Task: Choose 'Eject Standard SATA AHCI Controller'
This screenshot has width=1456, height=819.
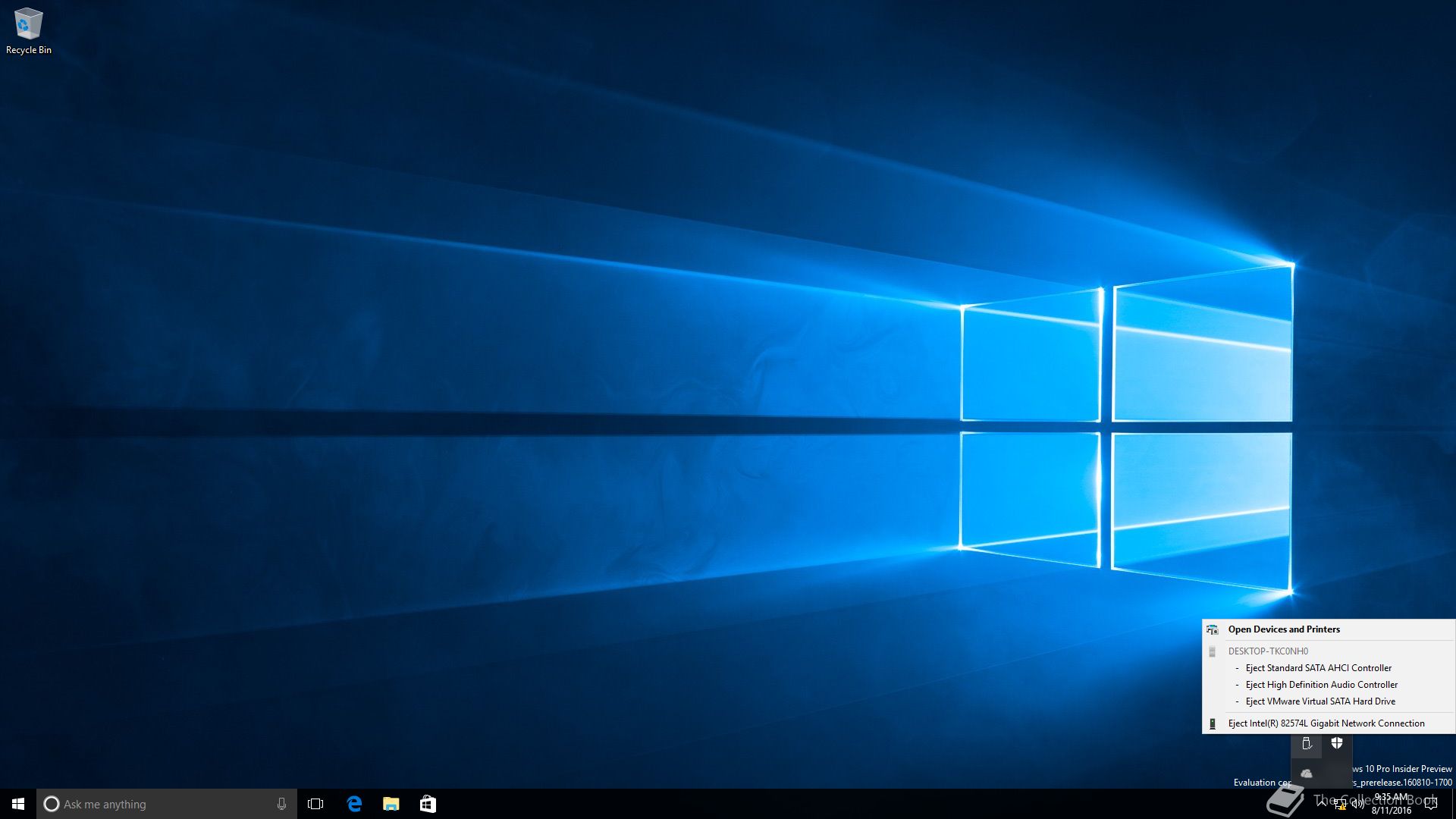Action: [x=1329, y=668]
